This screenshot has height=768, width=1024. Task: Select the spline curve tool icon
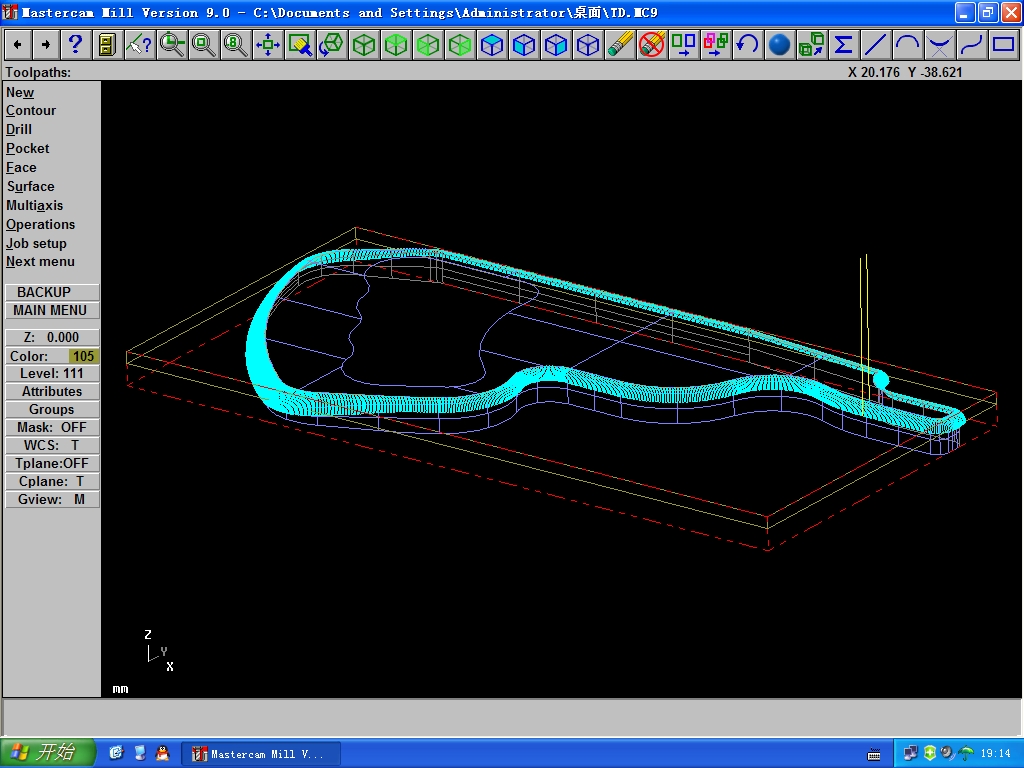[x=971, y=45]
